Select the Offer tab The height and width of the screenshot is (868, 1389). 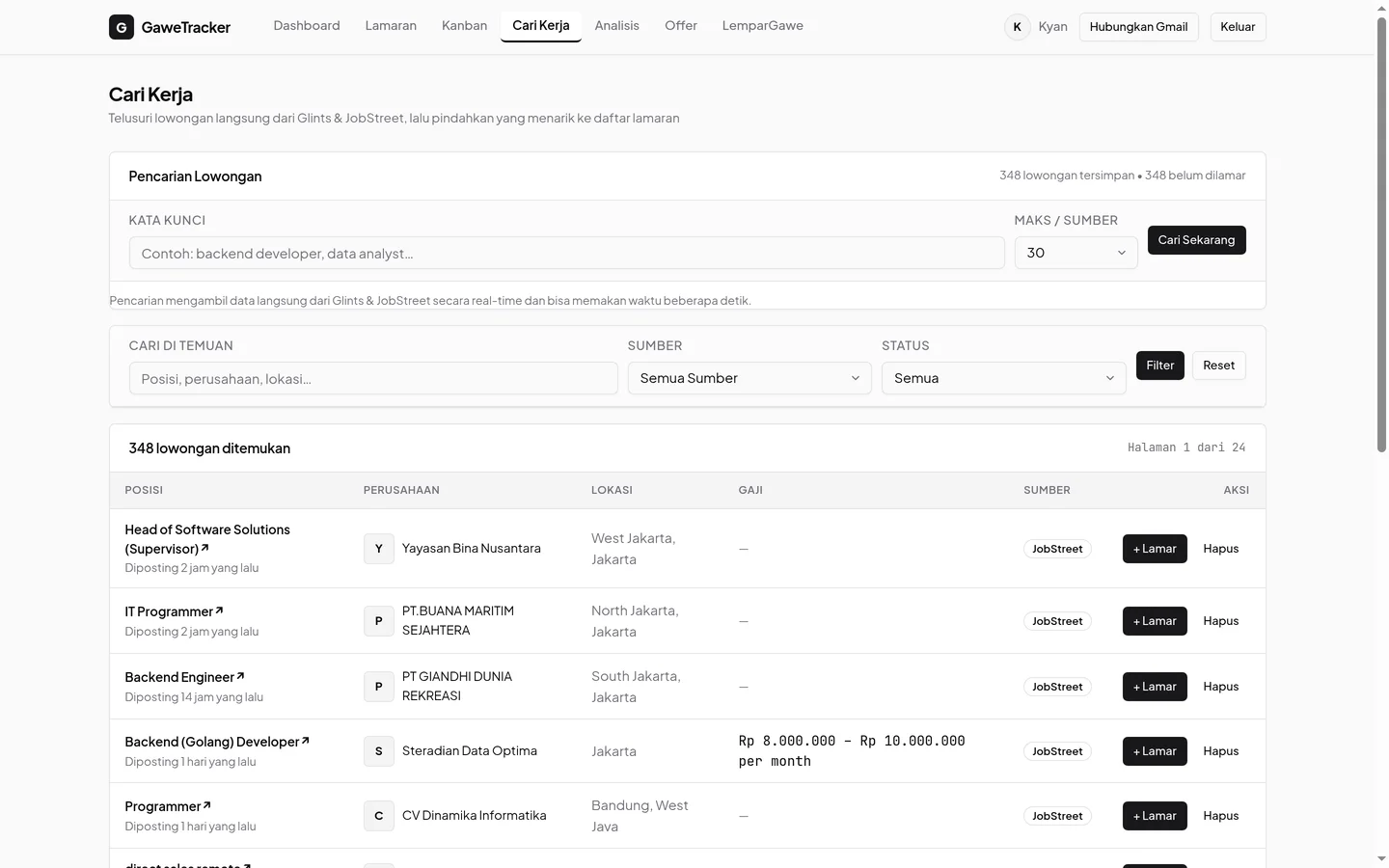(x=681, y=26)
